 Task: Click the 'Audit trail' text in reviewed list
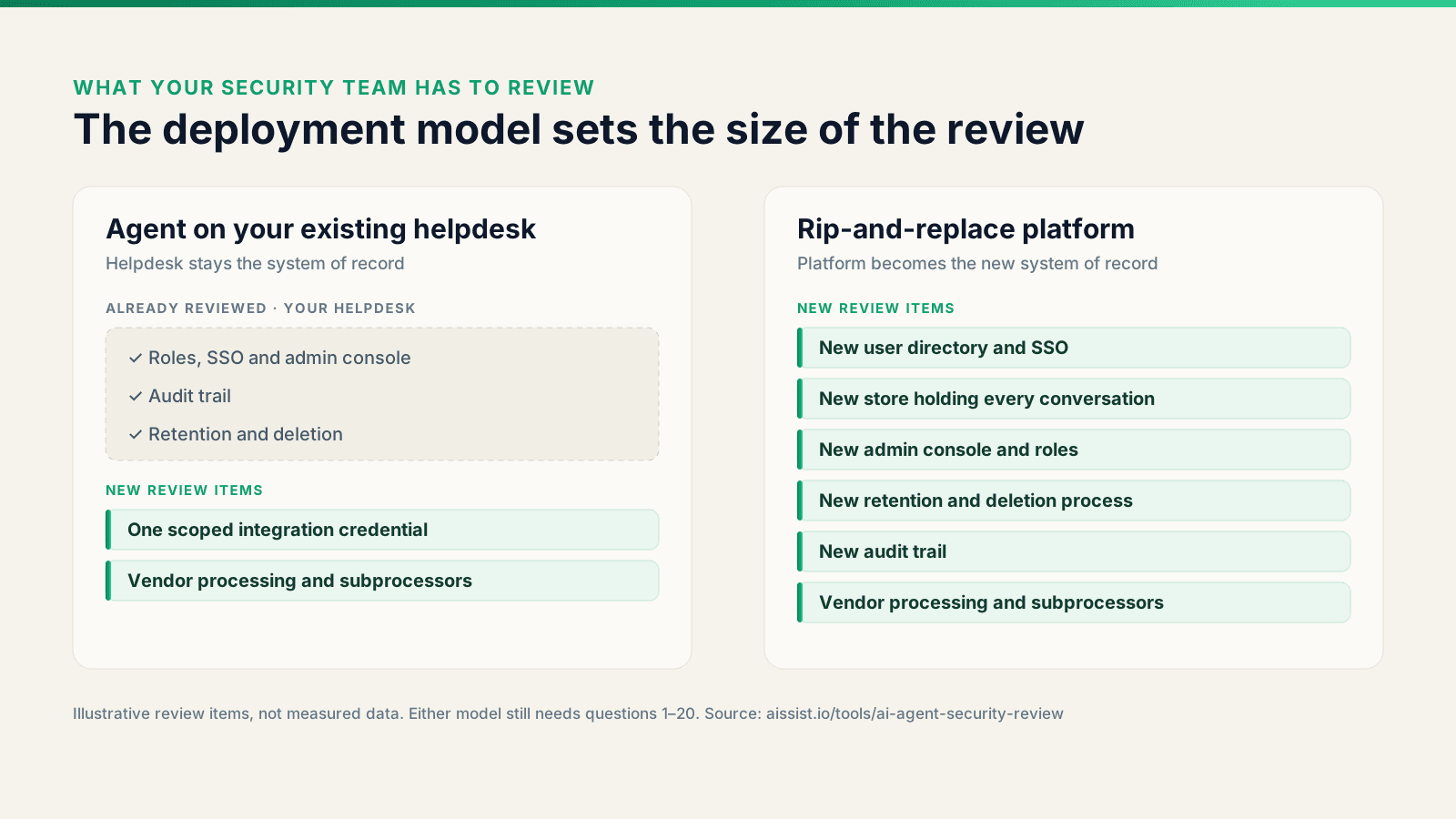pyautogui.click(x=189, y=396)
